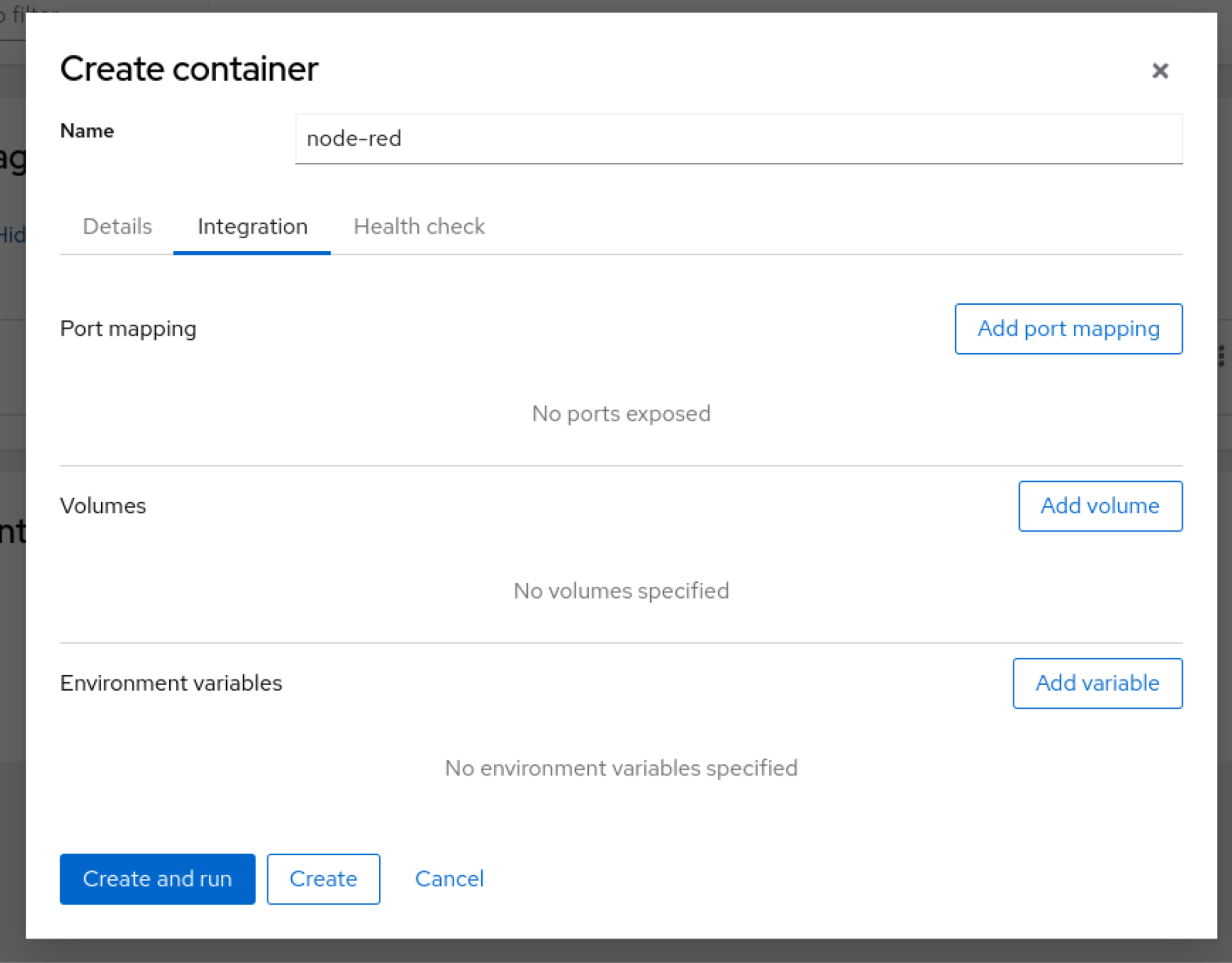The width and height of the screenshot is (1232, 963).
Task: Click the partially hidden Hide link at left
Action: click(12, 235)
